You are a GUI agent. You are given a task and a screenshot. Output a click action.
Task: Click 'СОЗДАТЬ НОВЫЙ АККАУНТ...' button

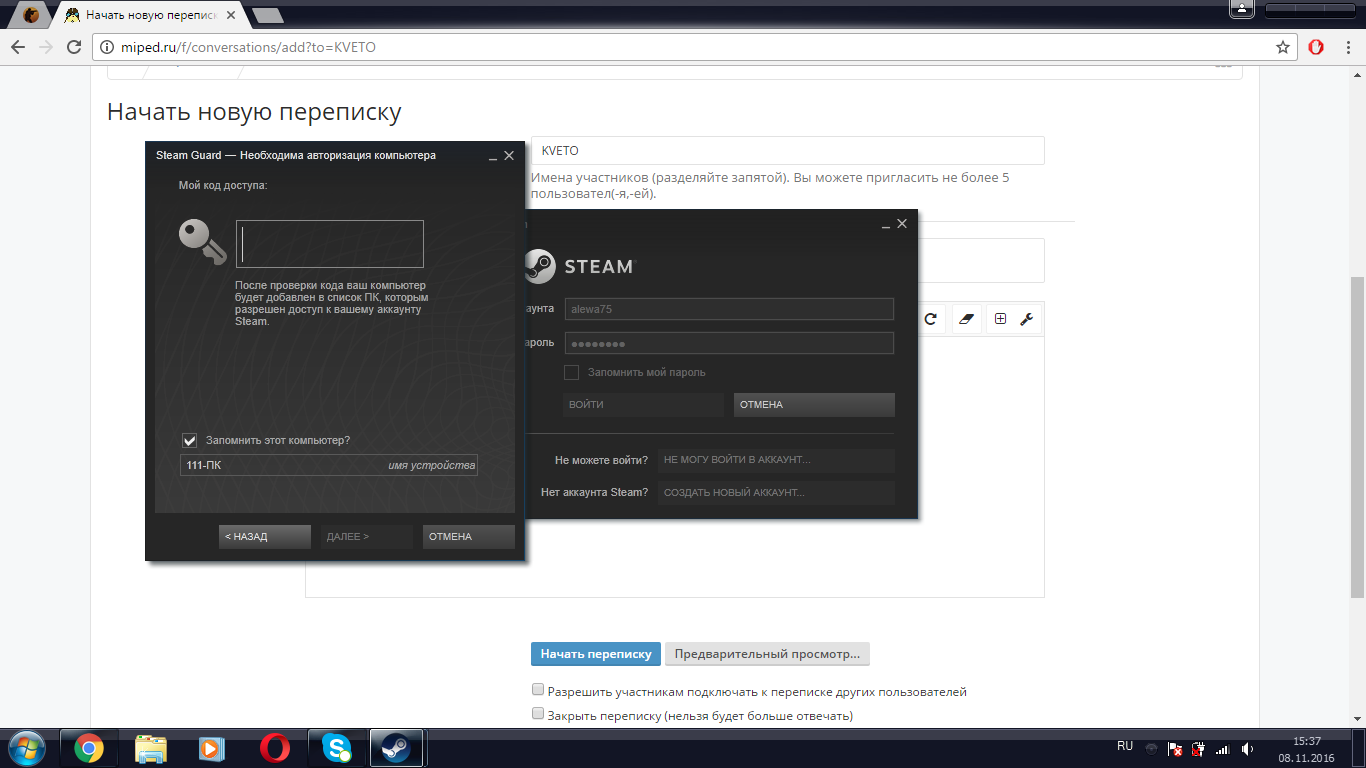[x=776, y=492]
